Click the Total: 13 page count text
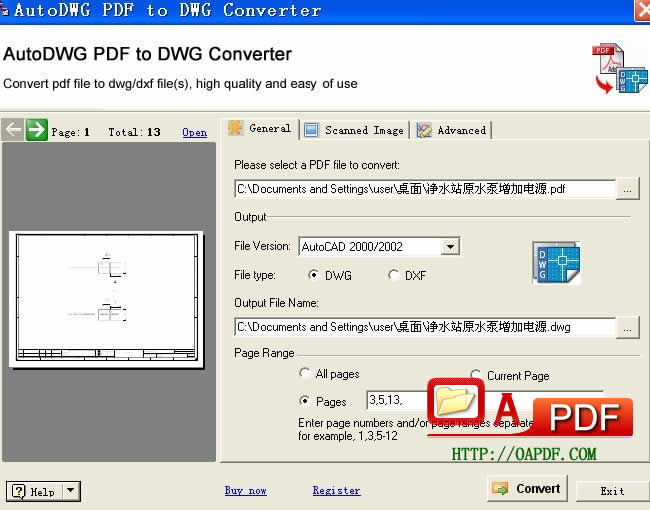The width and height of the screenshot is (650, 510). 134,132
